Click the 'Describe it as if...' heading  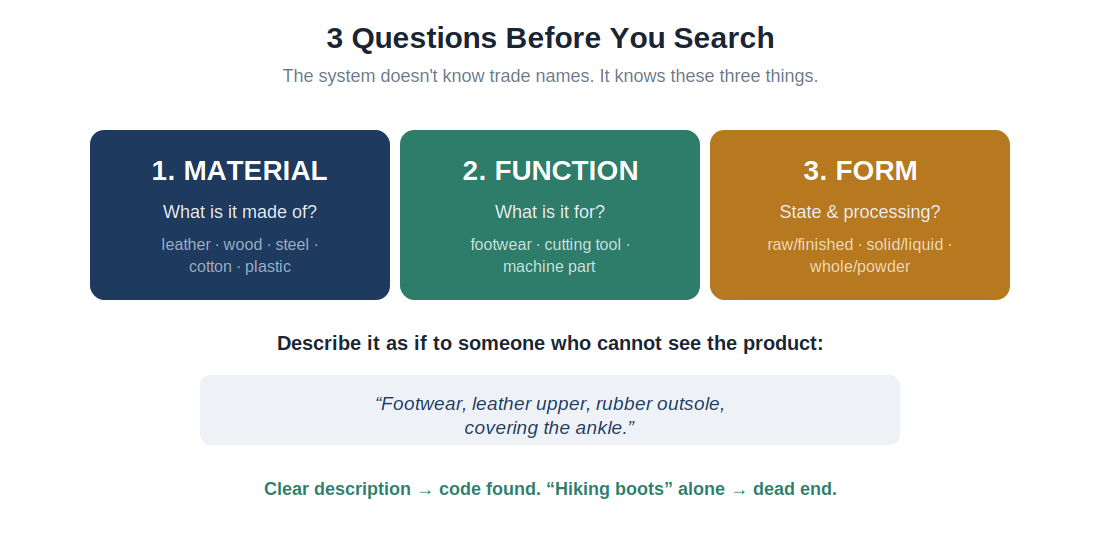(x=550, y=344)
